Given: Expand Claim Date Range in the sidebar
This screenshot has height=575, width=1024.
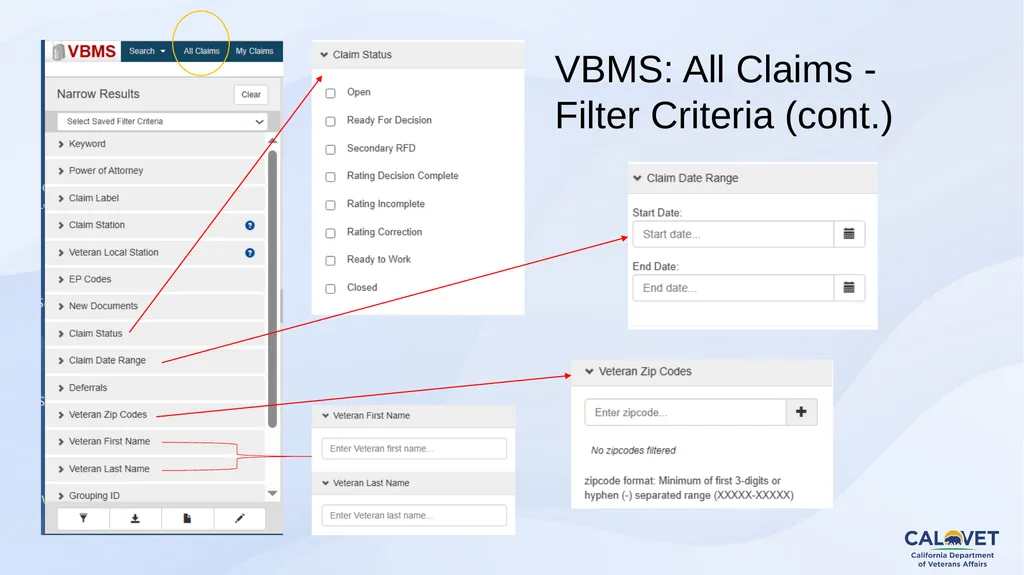Looking at the screenshot, I should 155,360.
